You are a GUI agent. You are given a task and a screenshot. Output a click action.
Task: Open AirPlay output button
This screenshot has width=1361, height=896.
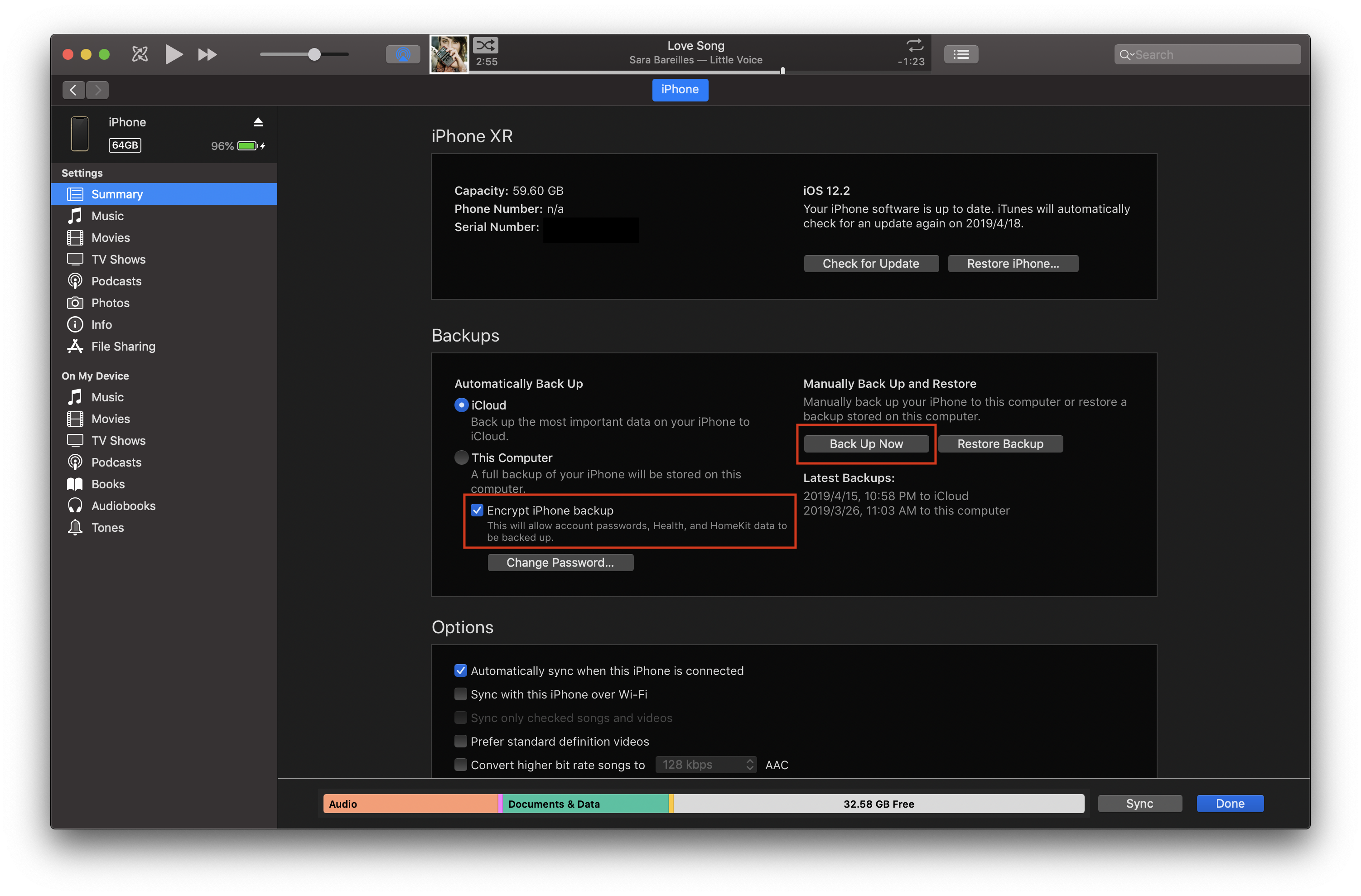tap(403, 54)
